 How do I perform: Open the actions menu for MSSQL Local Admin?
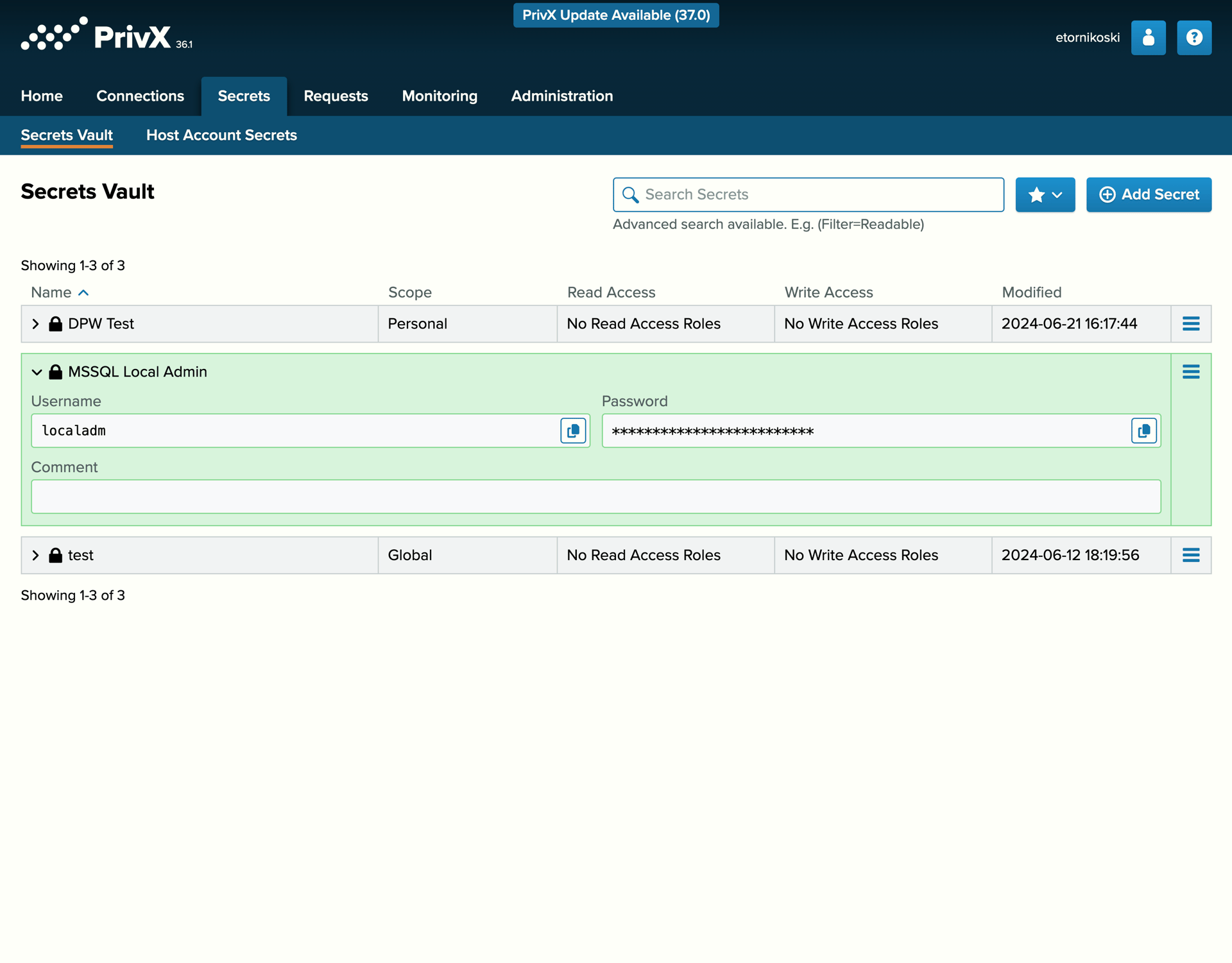pyautogui.click(x=1192, y=371)
